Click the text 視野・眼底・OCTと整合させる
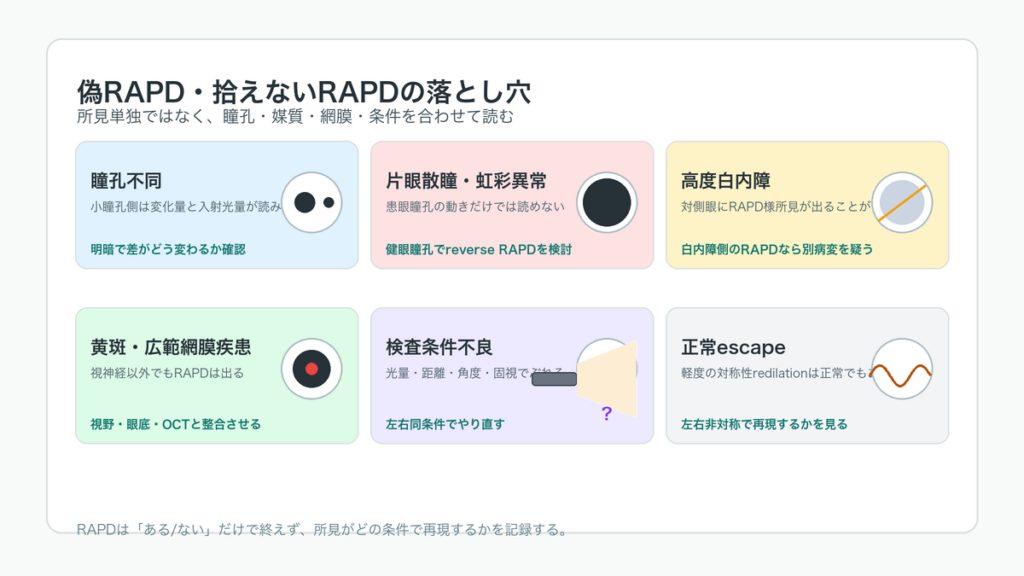Image resolution: width=1024 pixels, height=576 pixels. (x=176, y=424)
